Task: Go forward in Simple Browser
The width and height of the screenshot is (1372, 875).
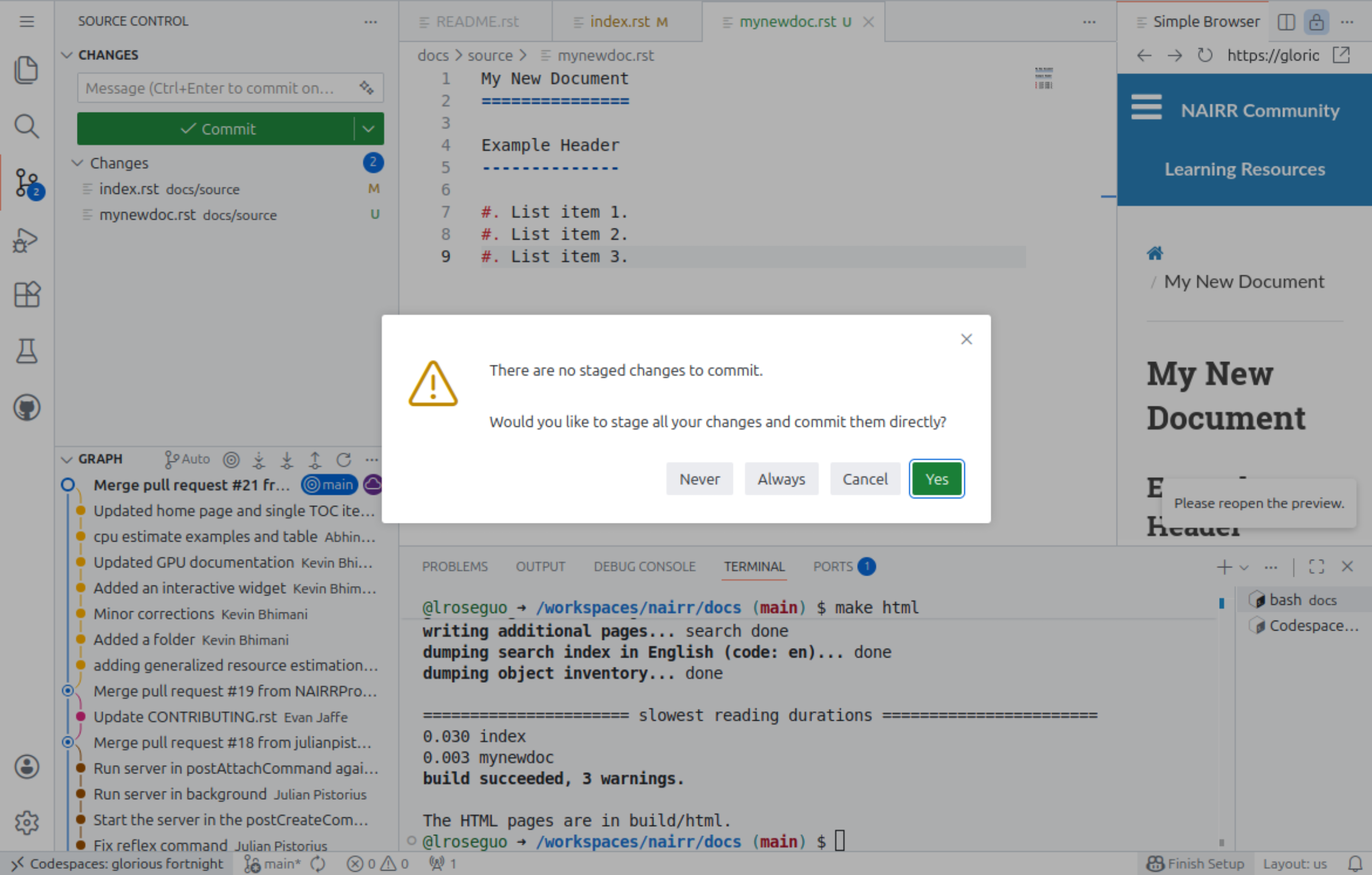Action: (x=1174, y=55)
